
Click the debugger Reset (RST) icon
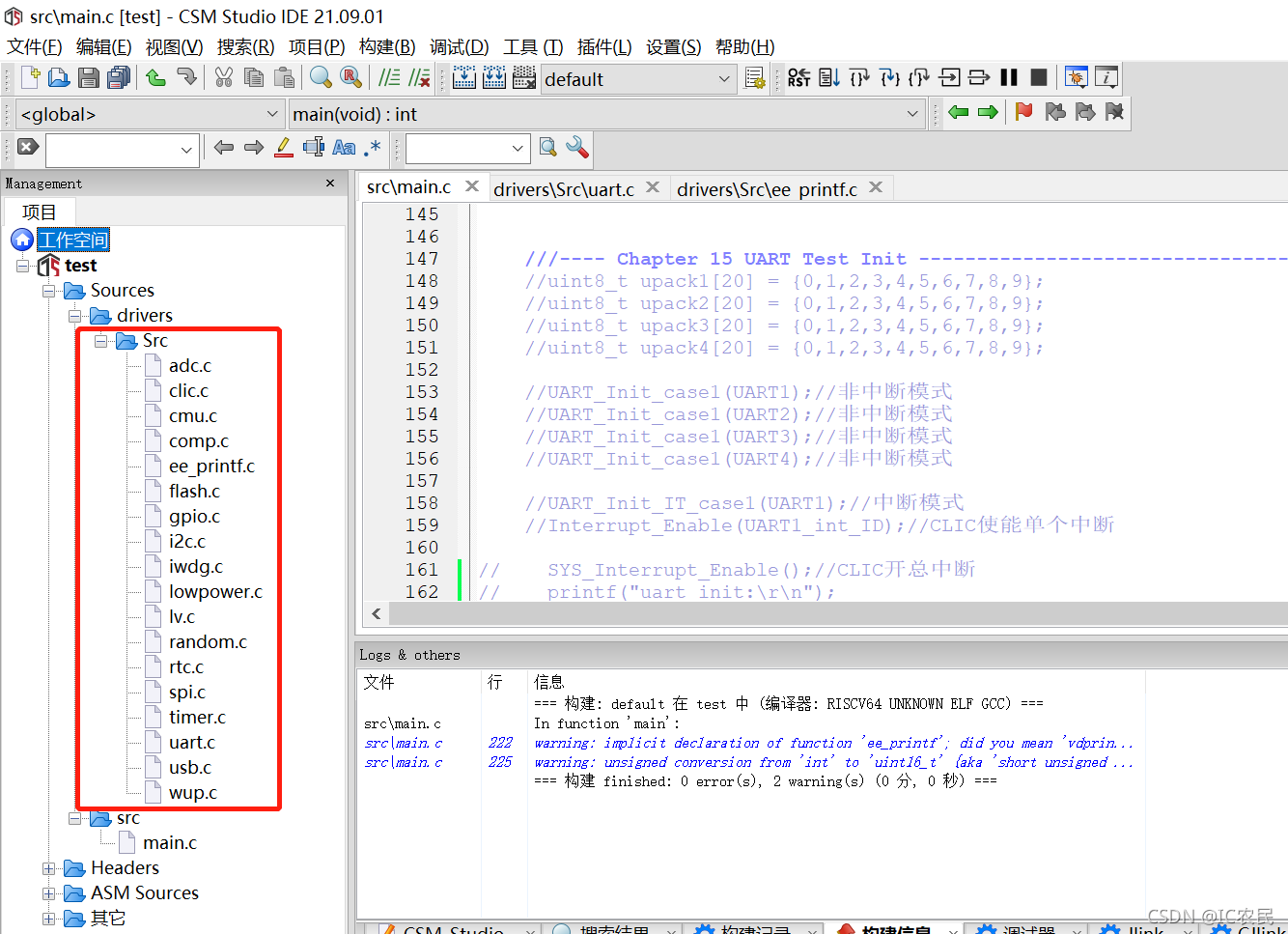click(x=798, y=78)
